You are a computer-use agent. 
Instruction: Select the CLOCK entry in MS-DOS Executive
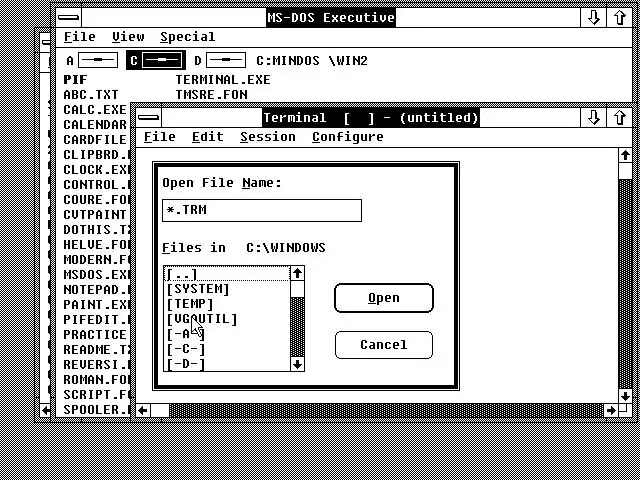(96, 170)
